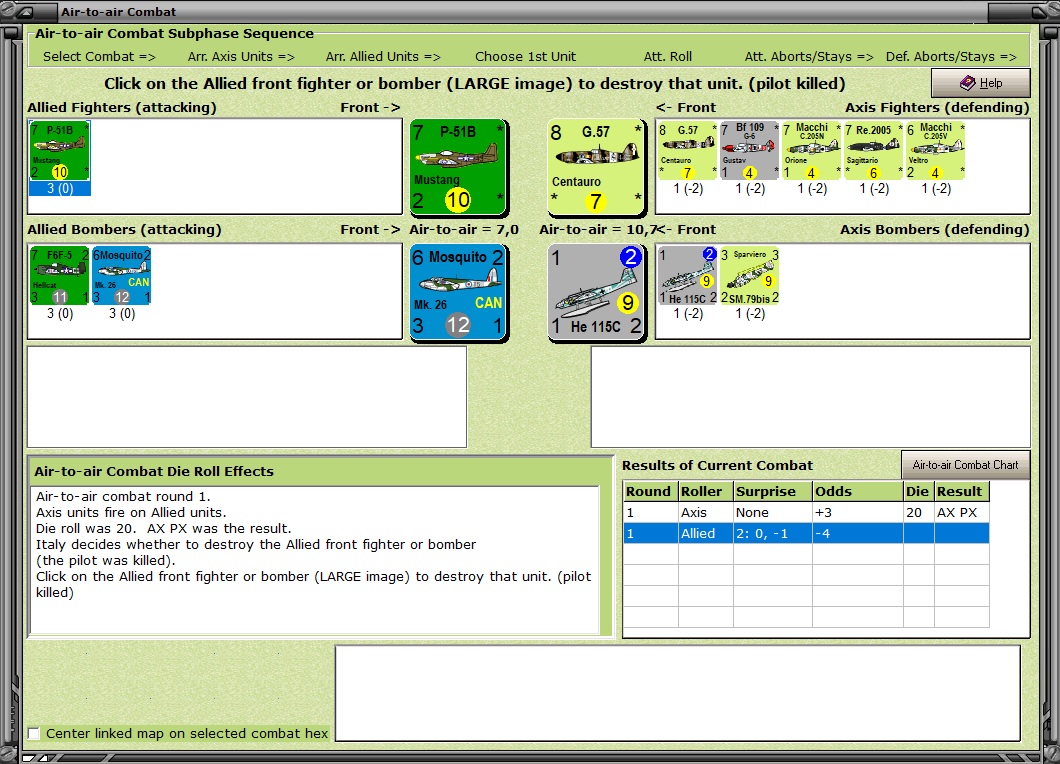Screen dimensions: 1060x764
Task: Select SM.79bis Sparviero bomber unit
Action: (750, 276)
